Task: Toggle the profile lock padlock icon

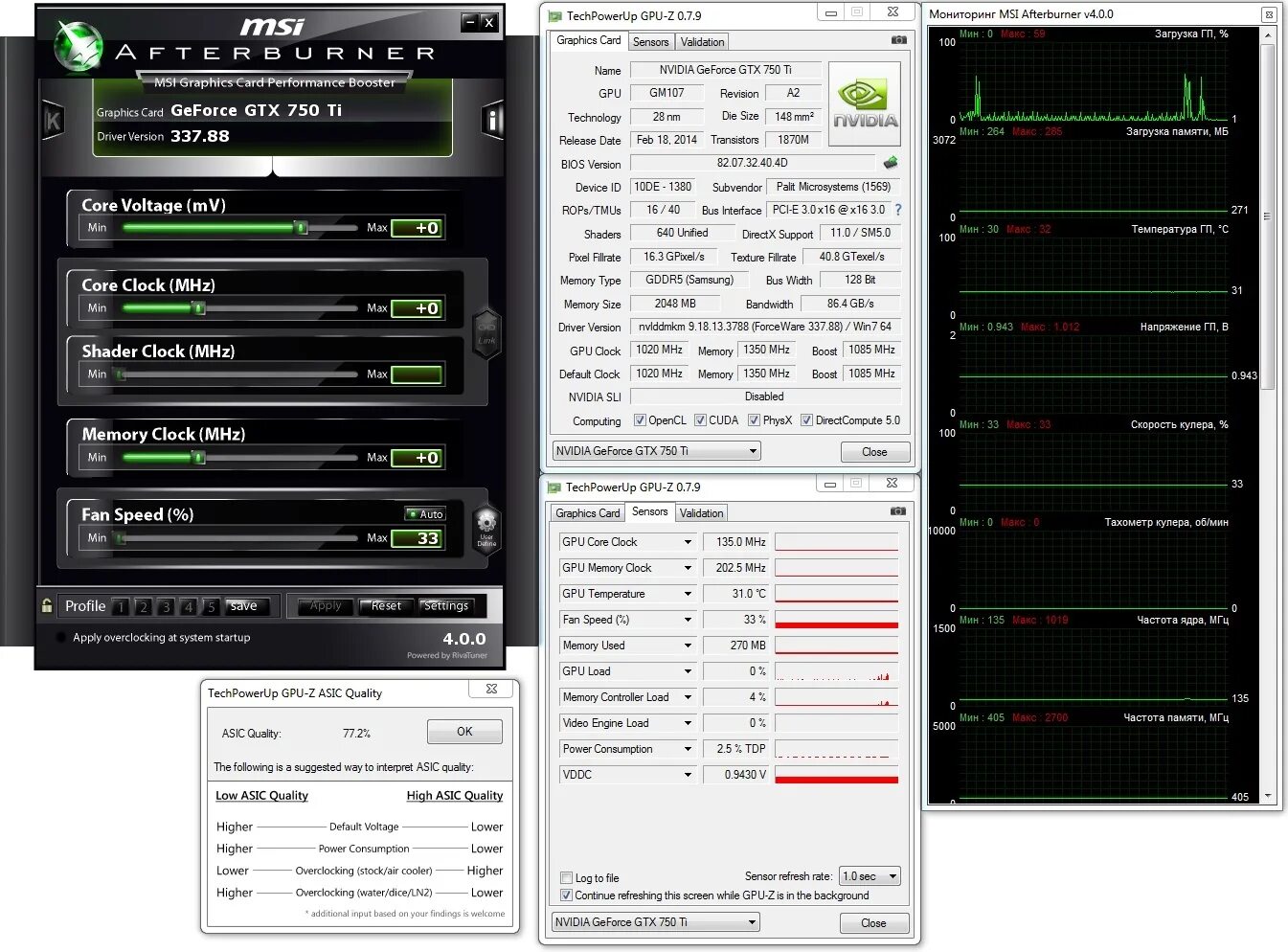Action: pos(46,605)
